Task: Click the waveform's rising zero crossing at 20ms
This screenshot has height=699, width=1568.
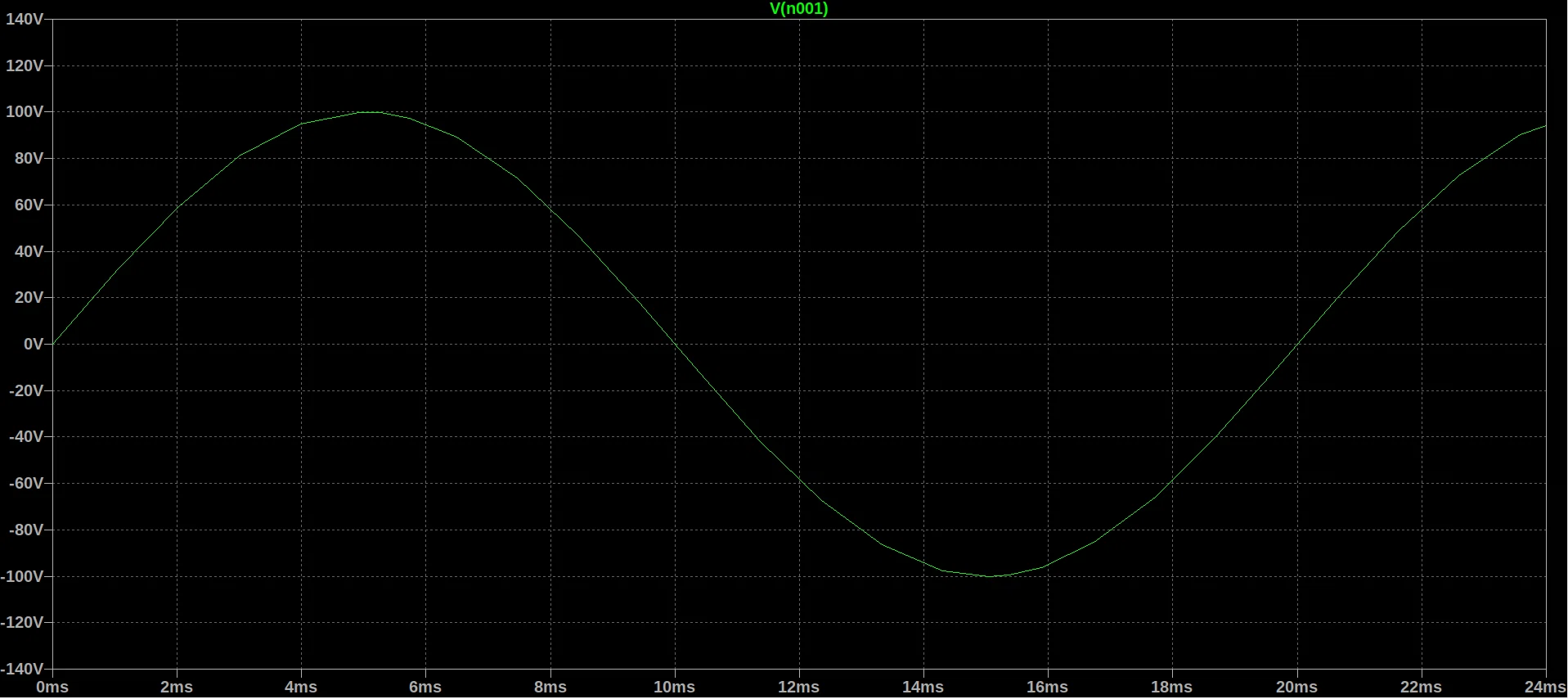Action: [x=1297, y=345]
